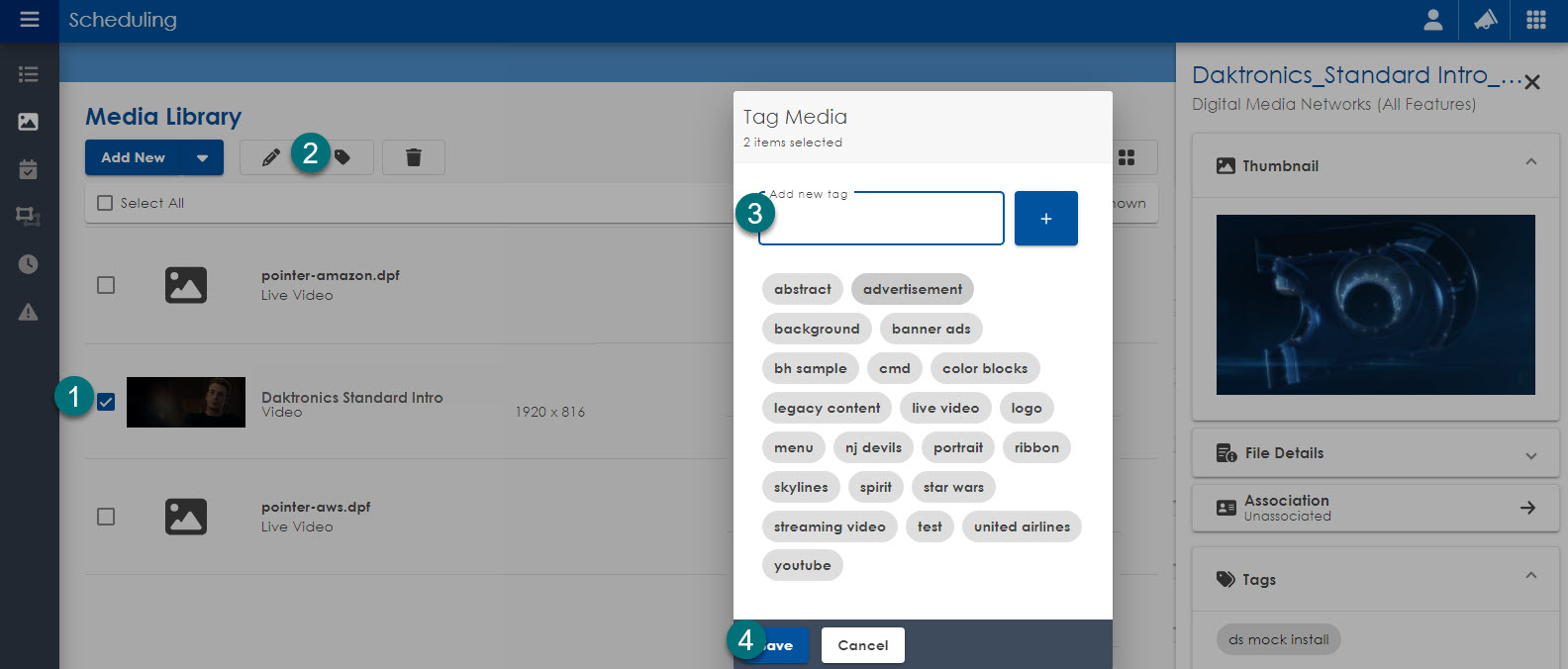Click the trash delete icon
This screenshot has width=1568, height=669.
point(414,157)
